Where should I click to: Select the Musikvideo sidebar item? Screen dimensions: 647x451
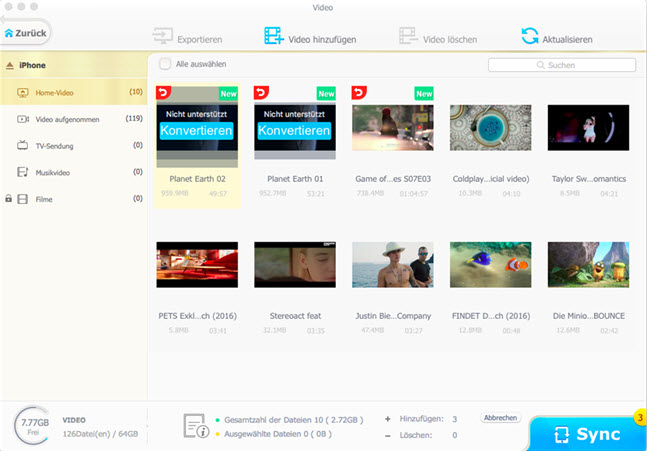[54, 172]
